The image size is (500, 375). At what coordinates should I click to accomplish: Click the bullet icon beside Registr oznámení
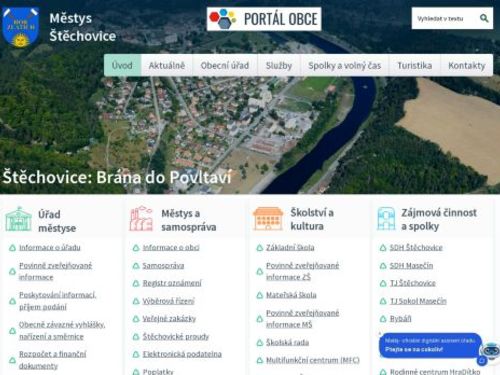tap(136, 283)
